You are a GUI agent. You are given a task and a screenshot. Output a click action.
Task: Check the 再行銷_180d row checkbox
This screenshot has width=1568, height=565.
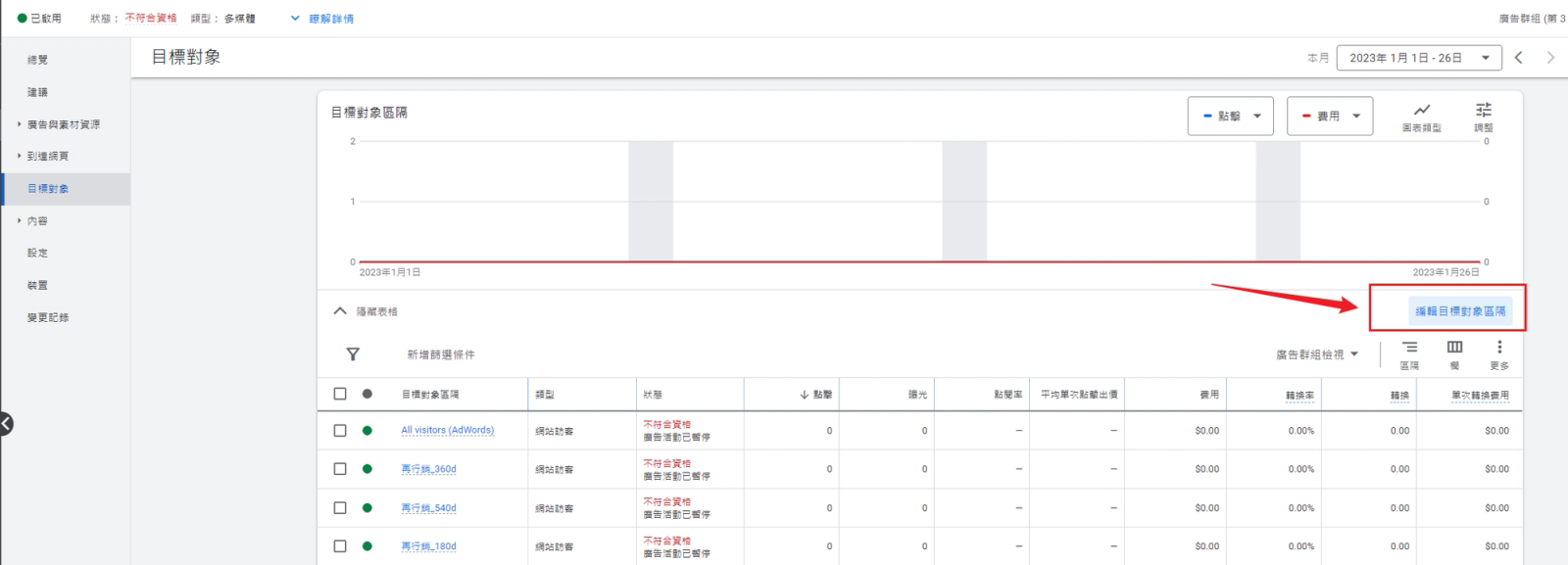[x=340, y=546]
